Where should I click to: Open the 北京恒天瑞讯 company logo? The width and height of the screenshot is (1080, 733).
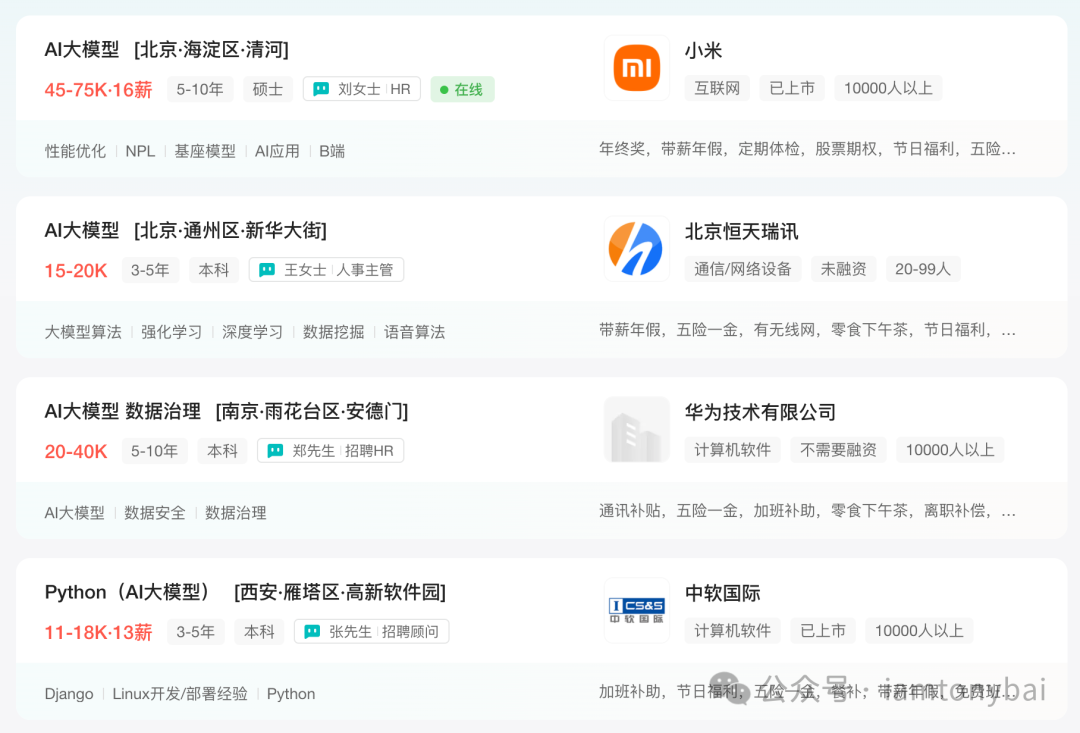636,249
